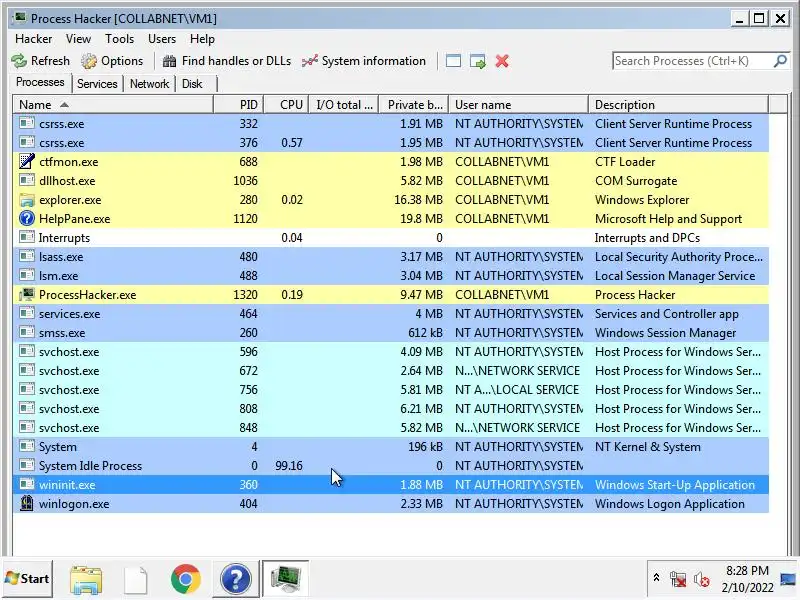
Task: Open the Hacker menu
Action: click(34, 39)
